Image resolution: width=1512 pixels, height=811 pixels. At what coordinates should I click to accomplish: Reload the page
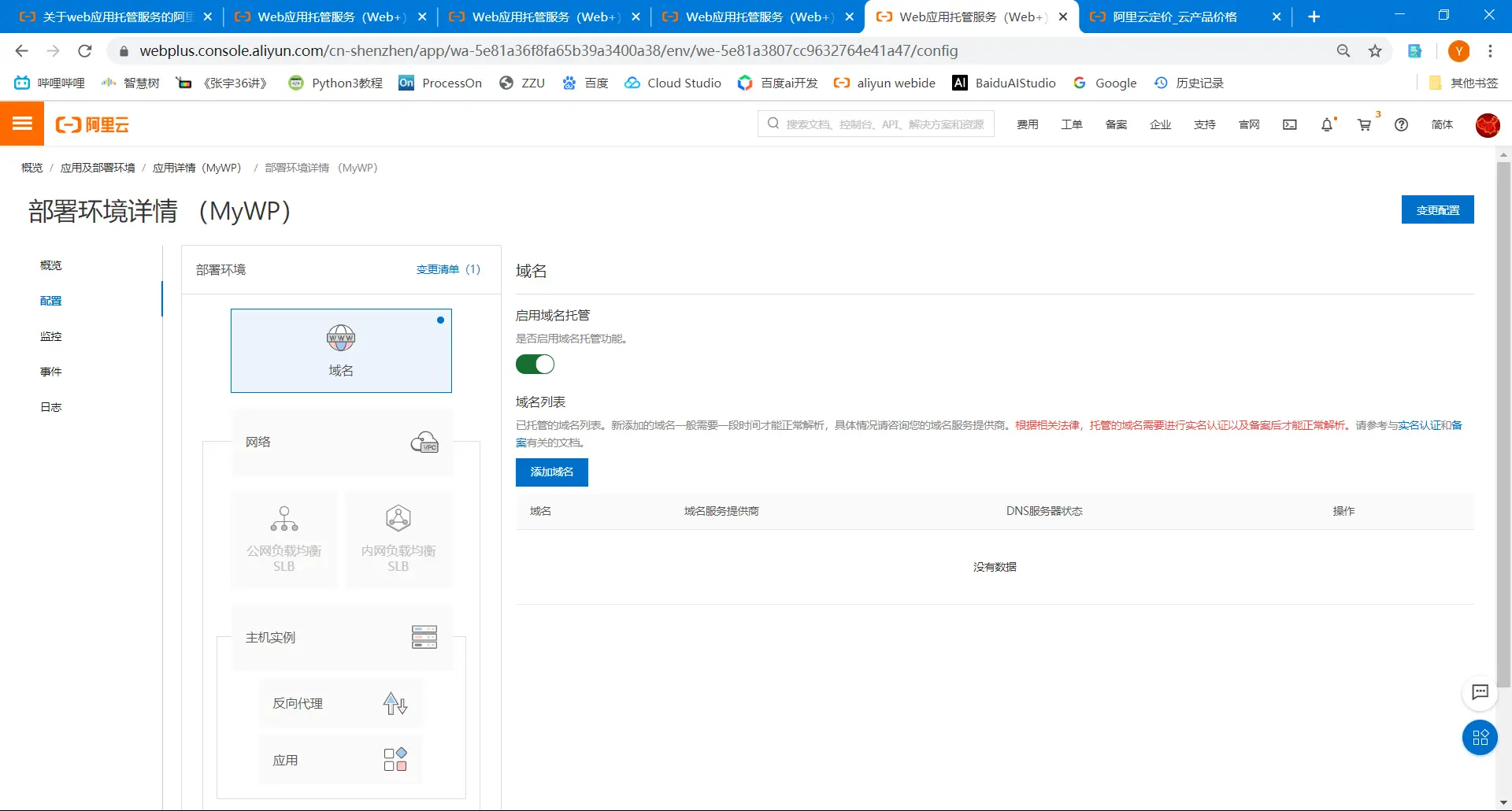click(x=85, y=51)
